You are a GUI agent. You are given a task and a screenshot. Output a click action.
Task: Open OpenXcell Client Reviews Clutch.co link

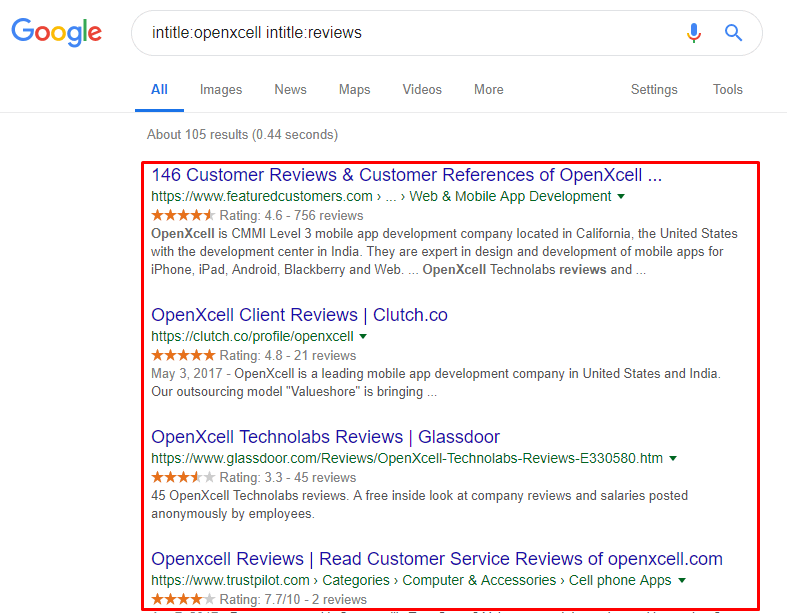point(299,315)
